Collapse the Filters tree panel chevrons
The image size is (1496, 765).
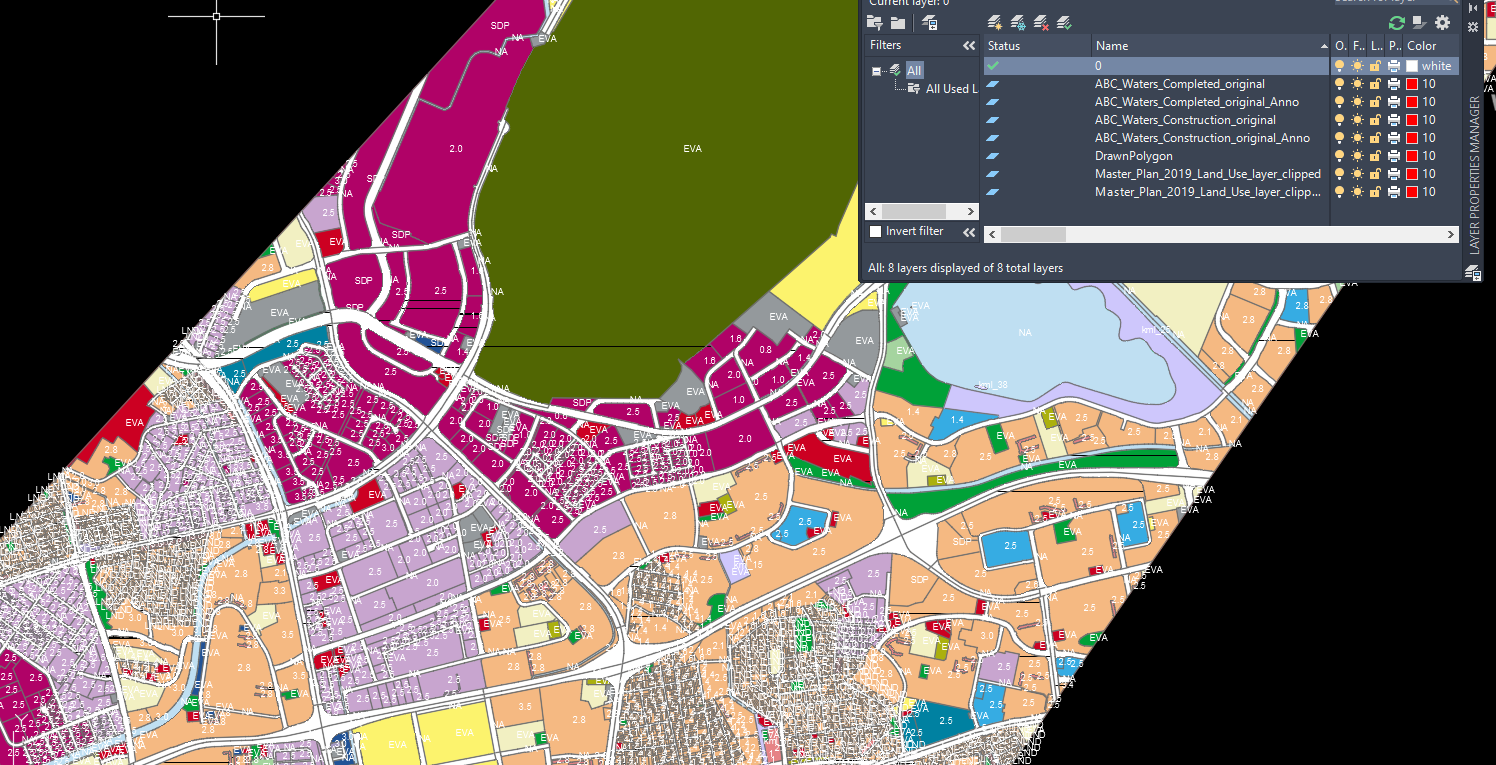click(x=968, y=46)
